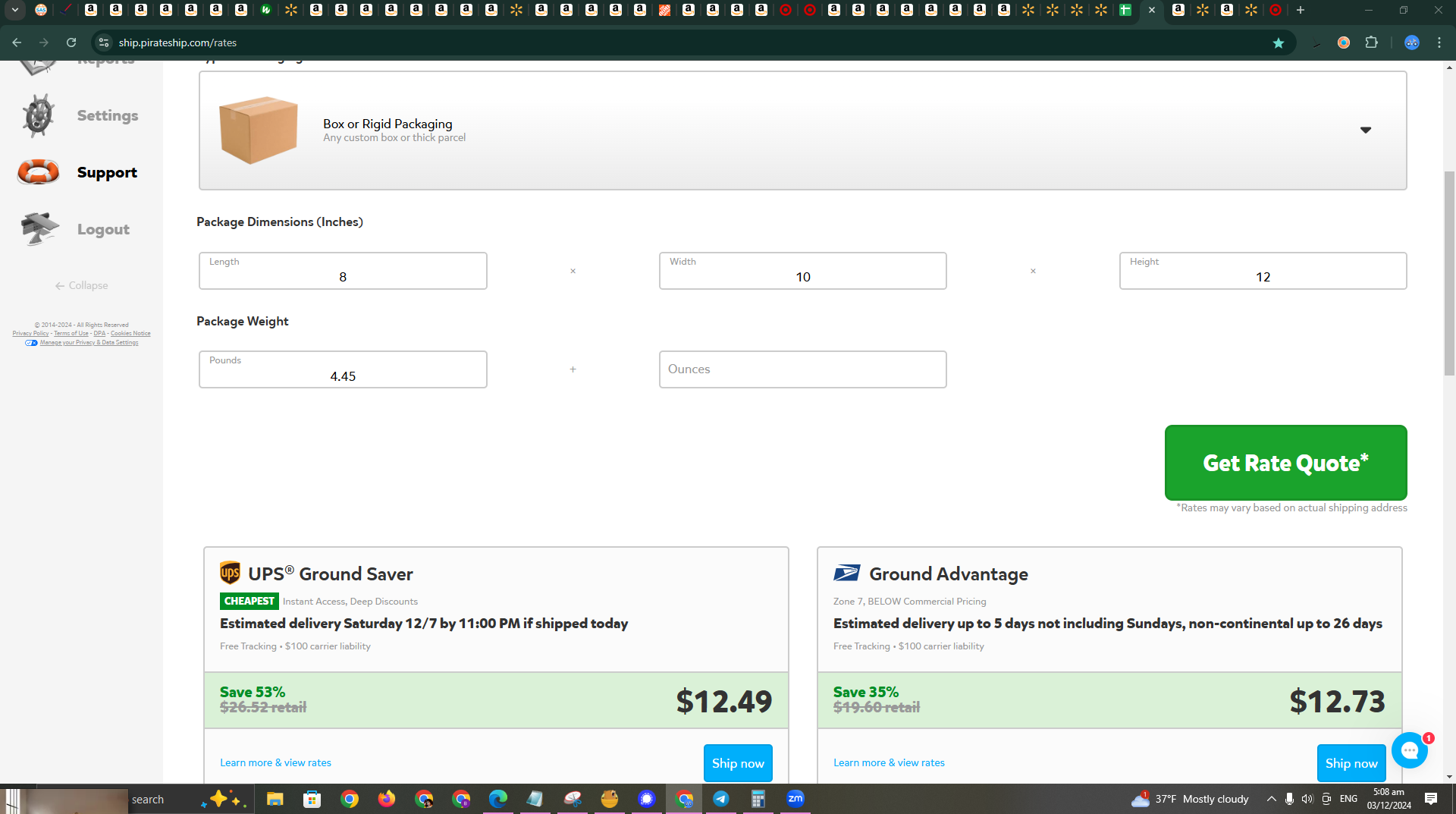Open the Cookies Notice link
This screenshot has height=814, width=1456.
click(130, 334)
